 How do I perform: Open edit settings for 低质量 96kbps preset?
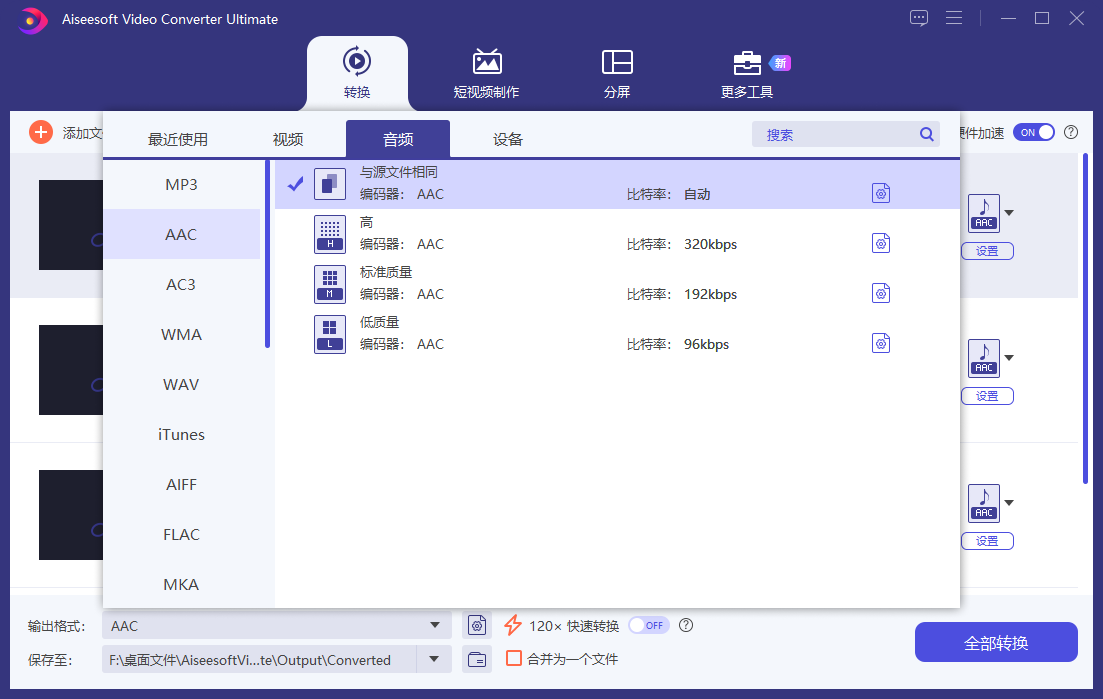[x=881, y=342]
